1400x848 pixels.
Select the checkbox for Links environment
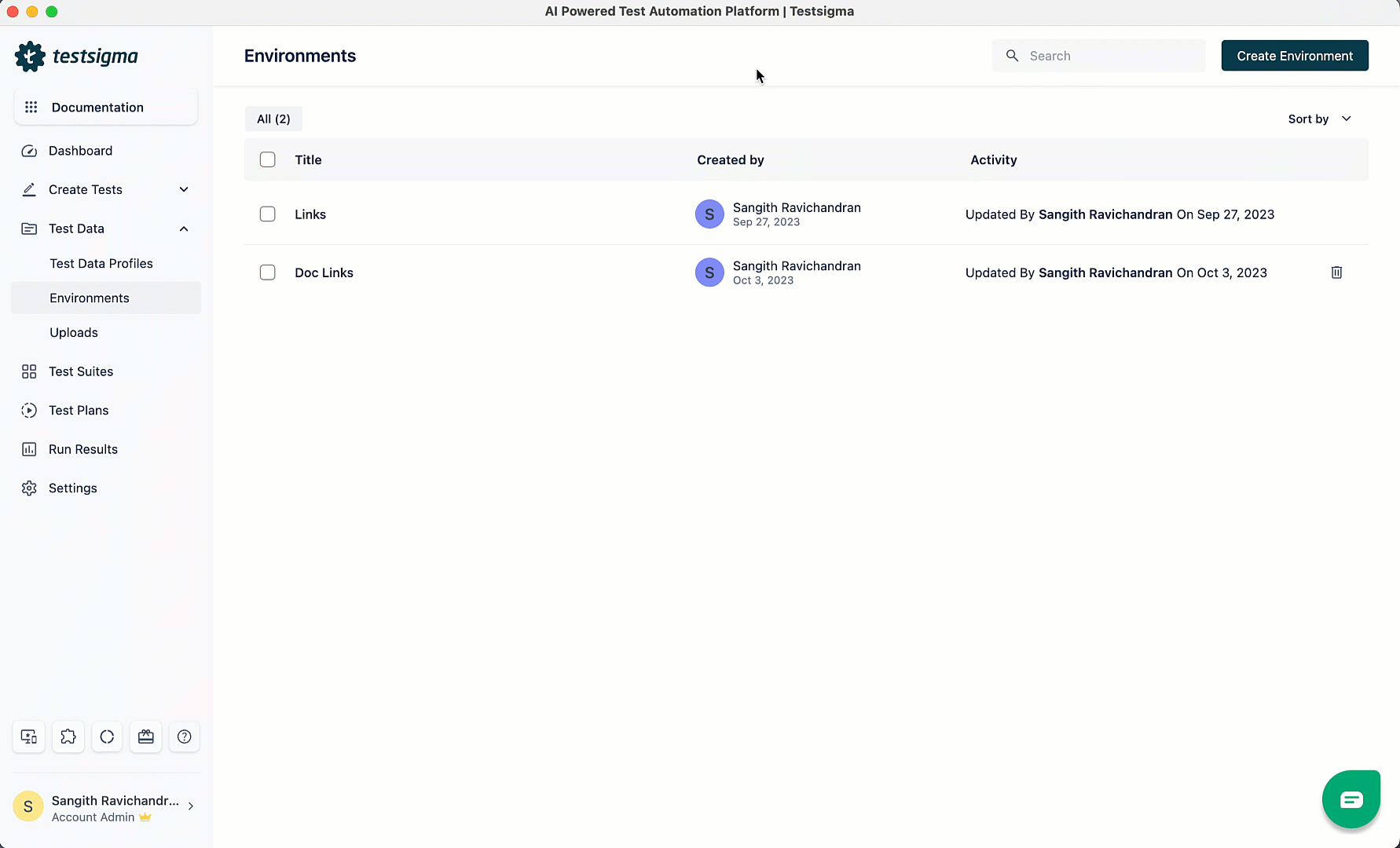point(267,214)
